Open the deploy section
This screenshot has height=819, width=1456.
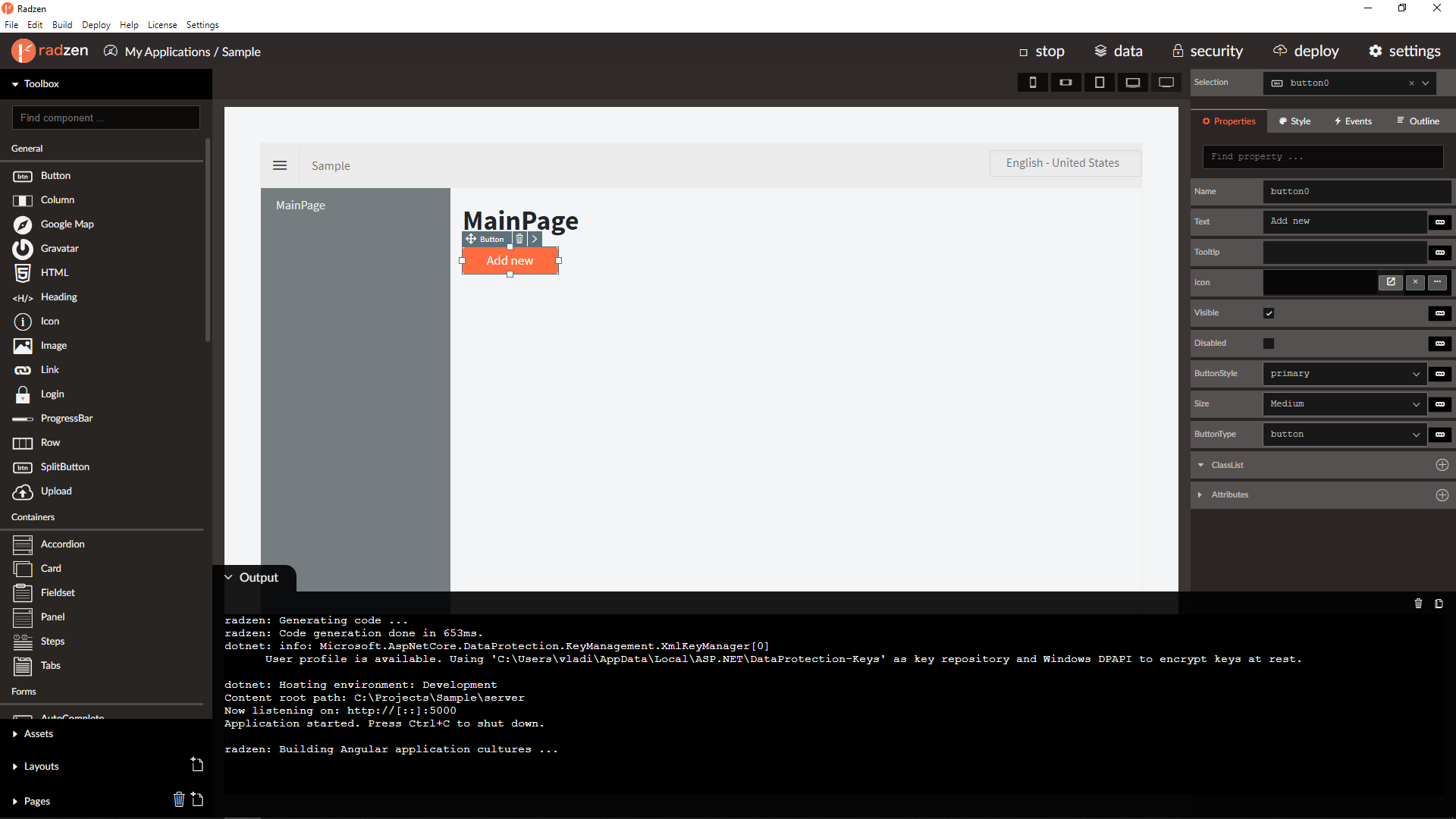1306,51
